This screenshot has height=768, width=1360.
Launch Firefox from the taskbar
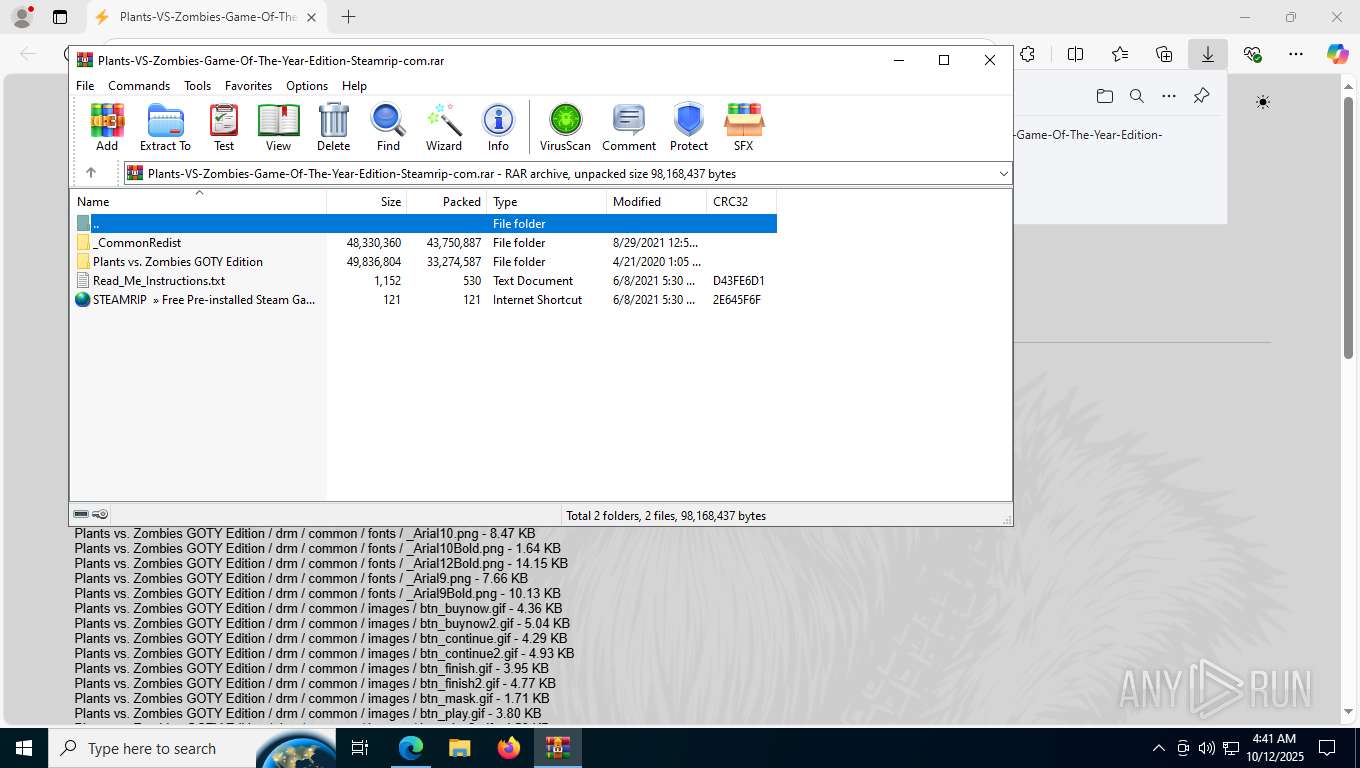click(x=509, y=748)
